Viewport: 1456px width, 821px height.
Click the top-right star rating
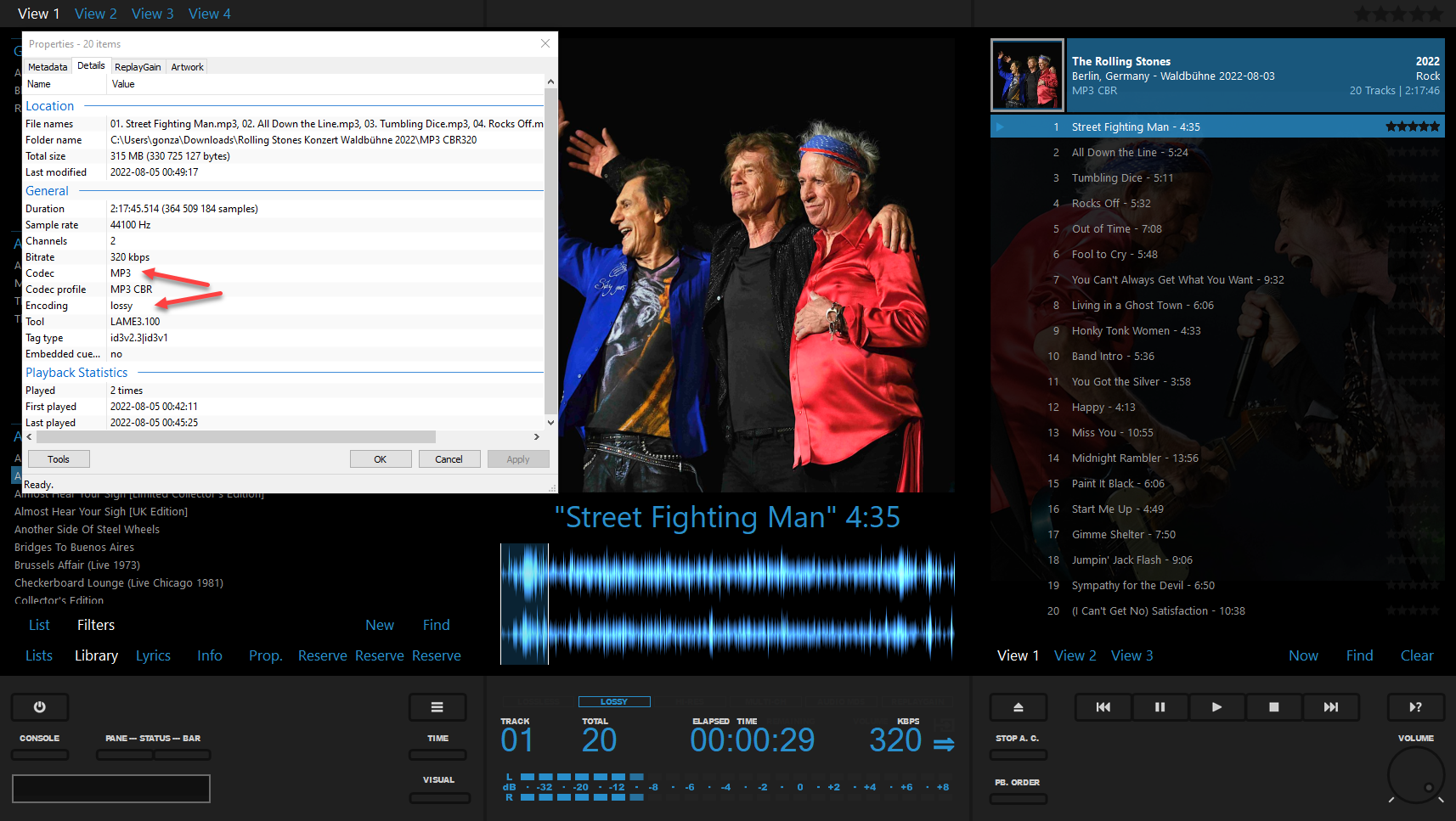pos(1398,14)
